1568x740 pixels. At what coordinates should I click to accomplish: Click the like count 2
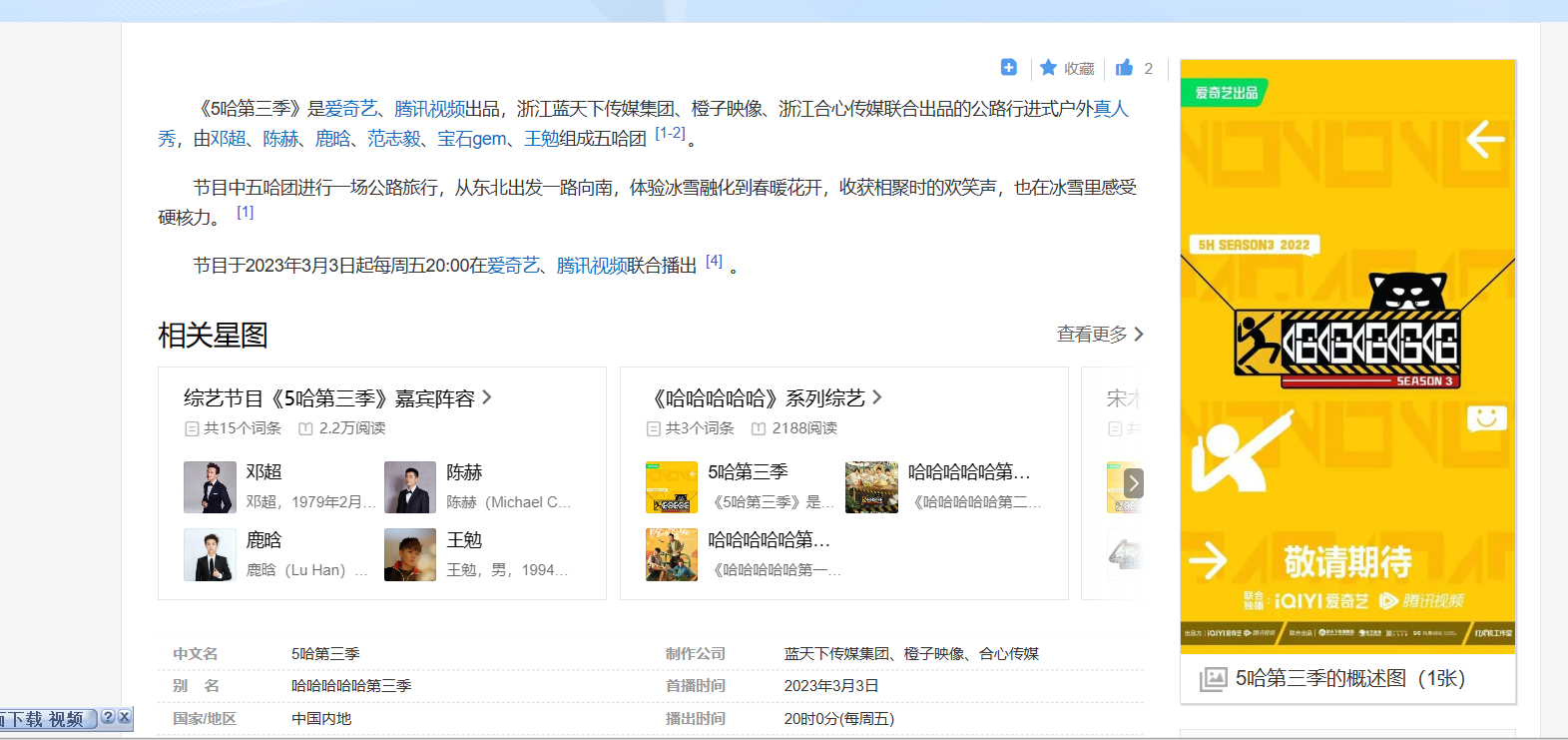[1148, 68]
